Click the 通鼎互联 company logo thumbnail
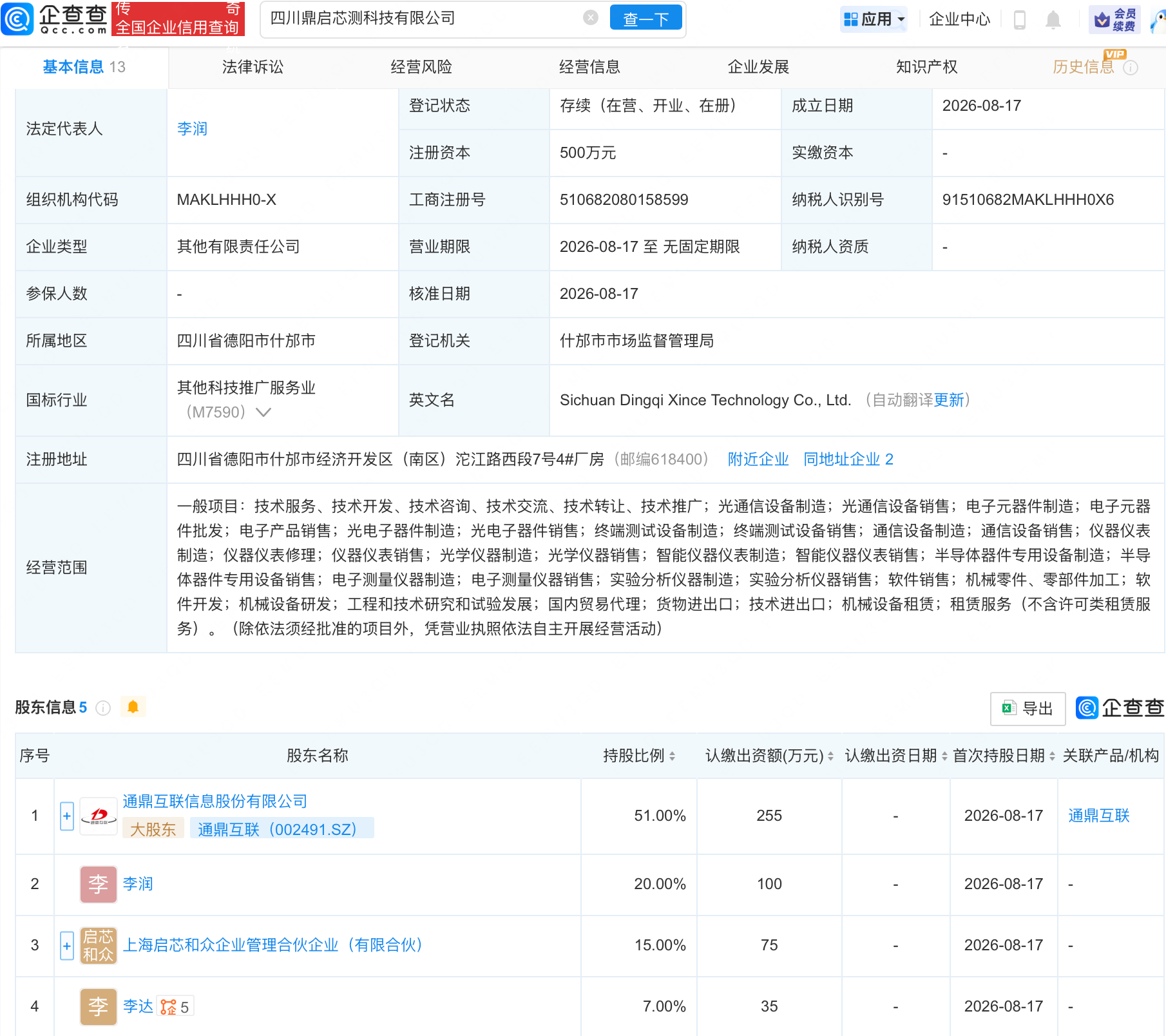This screenshot has height=1036, width=1166. click(99, 816)
